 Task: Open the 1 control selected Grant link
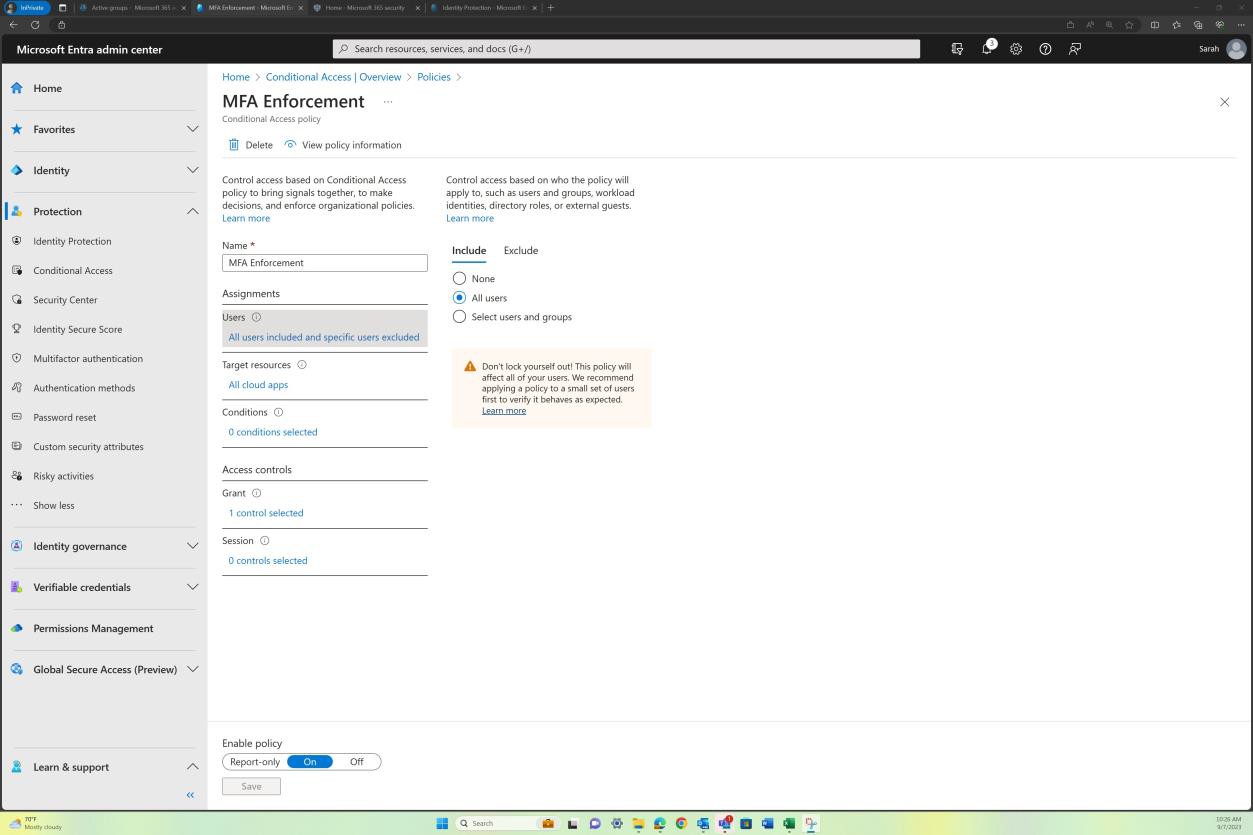pyautogui.click(x=265, y=512)
